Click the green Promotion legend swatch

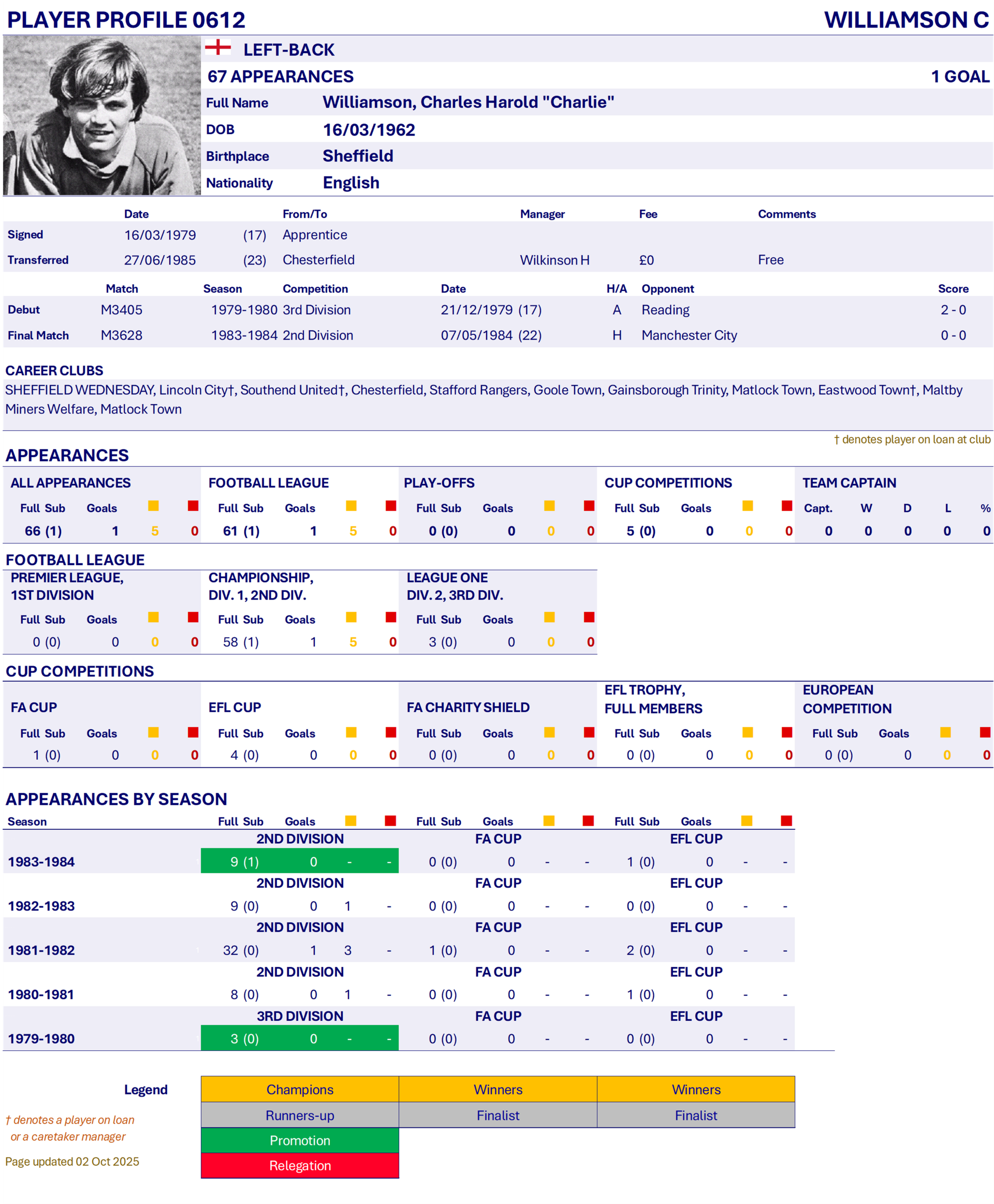[299, 1140]
